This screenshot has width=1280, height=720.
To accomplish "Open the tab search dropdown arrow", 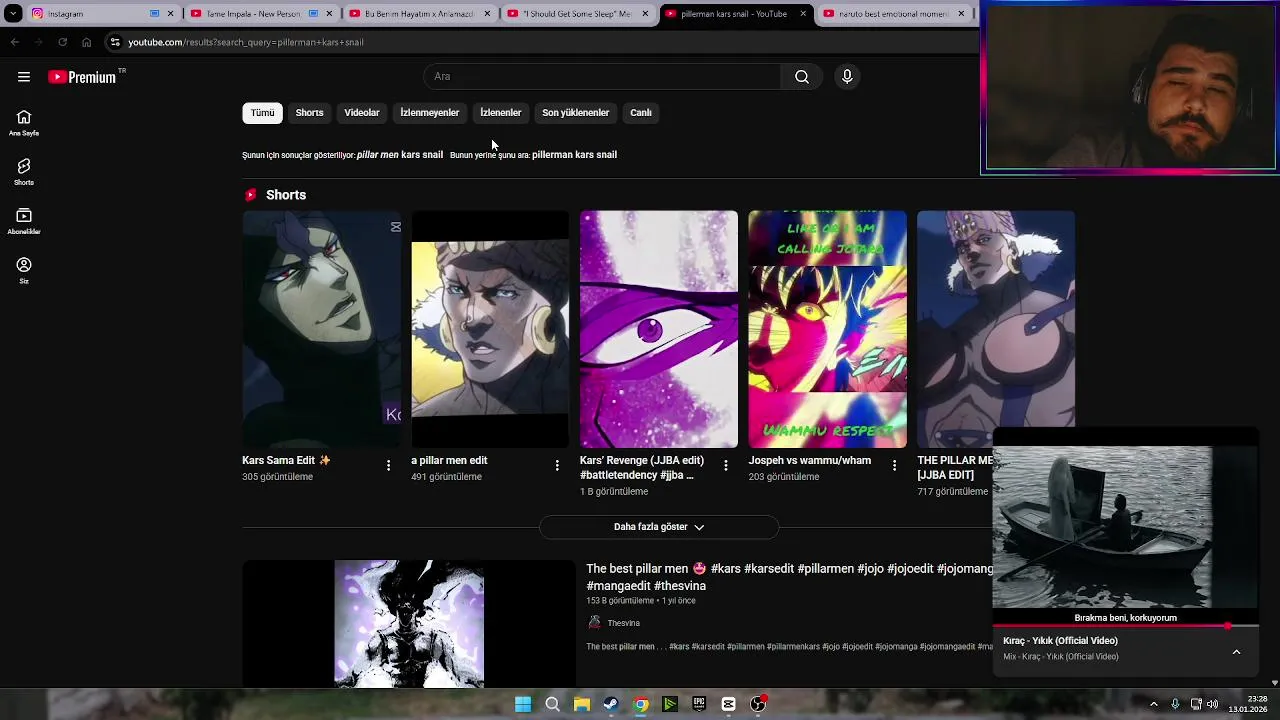I will (13, 14).
